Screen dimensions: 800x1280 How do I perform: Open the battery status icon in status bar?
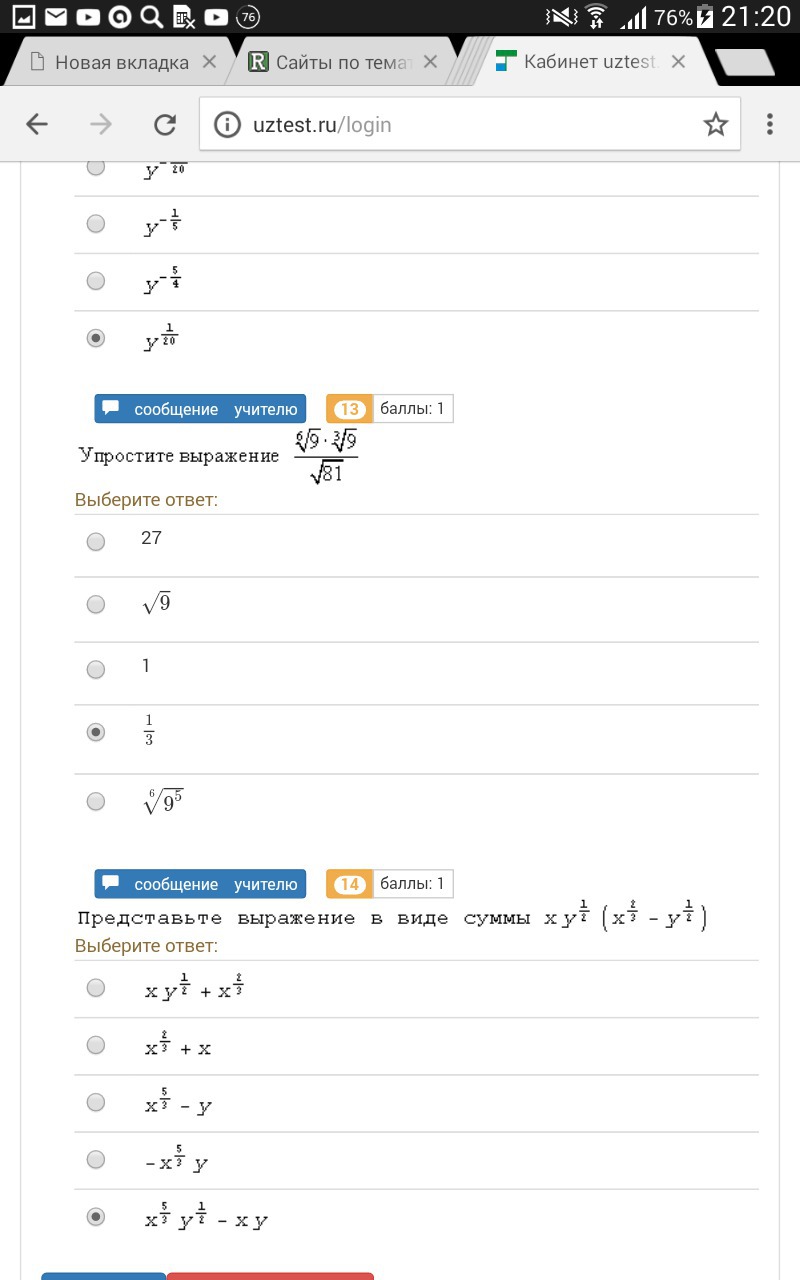point(706,17)
